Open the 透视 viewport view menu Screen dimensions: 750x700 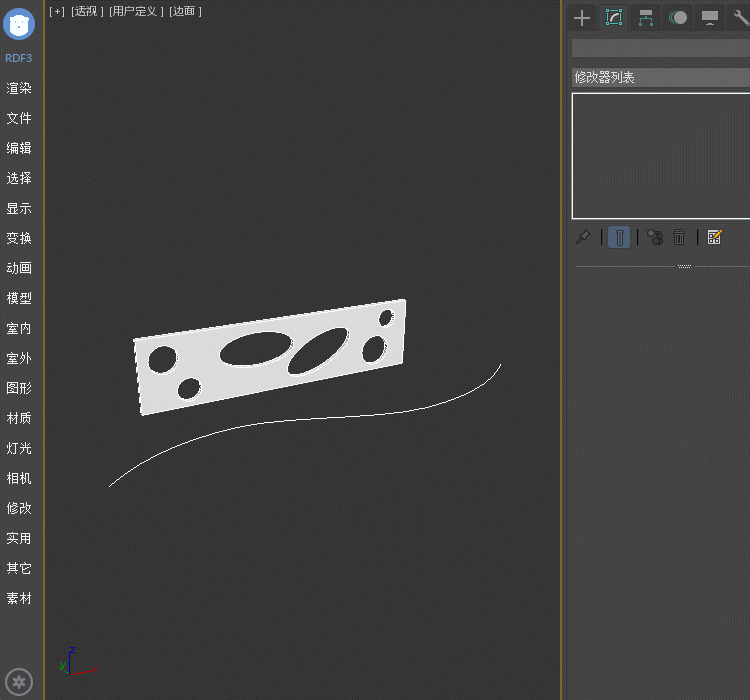click(86, 11)
